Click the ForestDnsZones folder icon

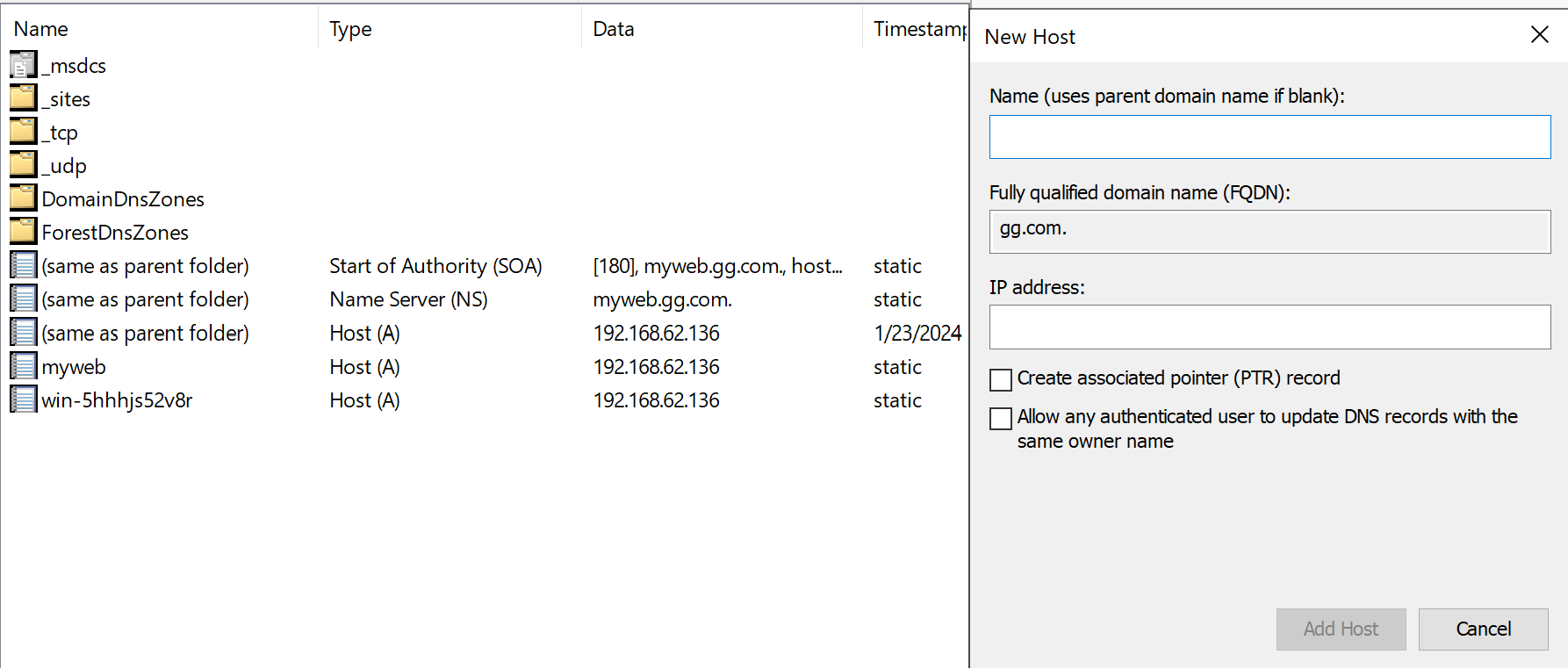click(24, 232)
